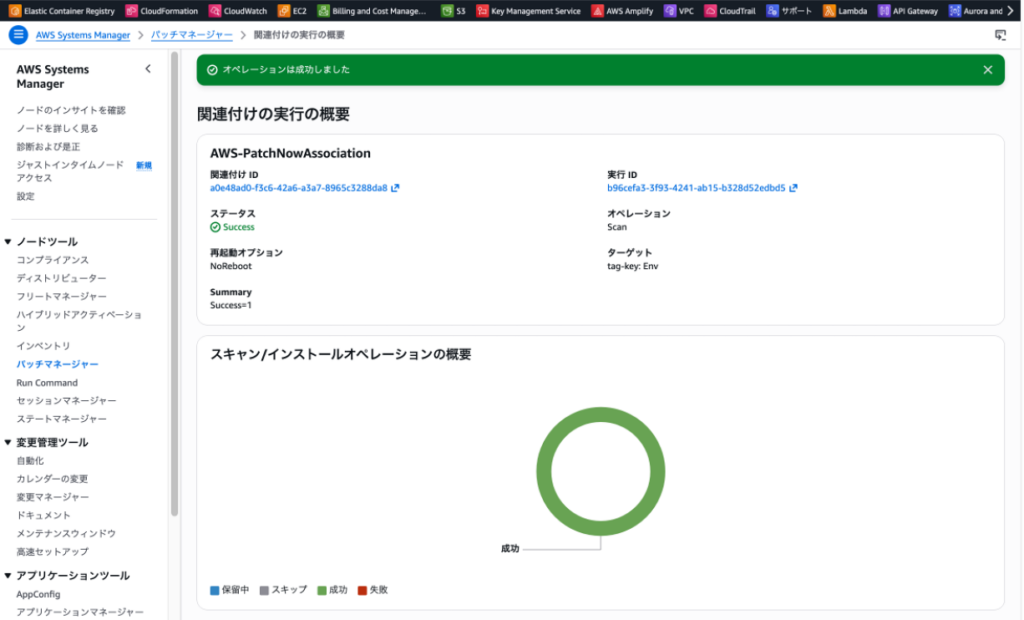The height and width of the screenshot is (620, 1024).
Task: Open ノードのインサイトを確認 in sidebar
Action: click(71, 110)
